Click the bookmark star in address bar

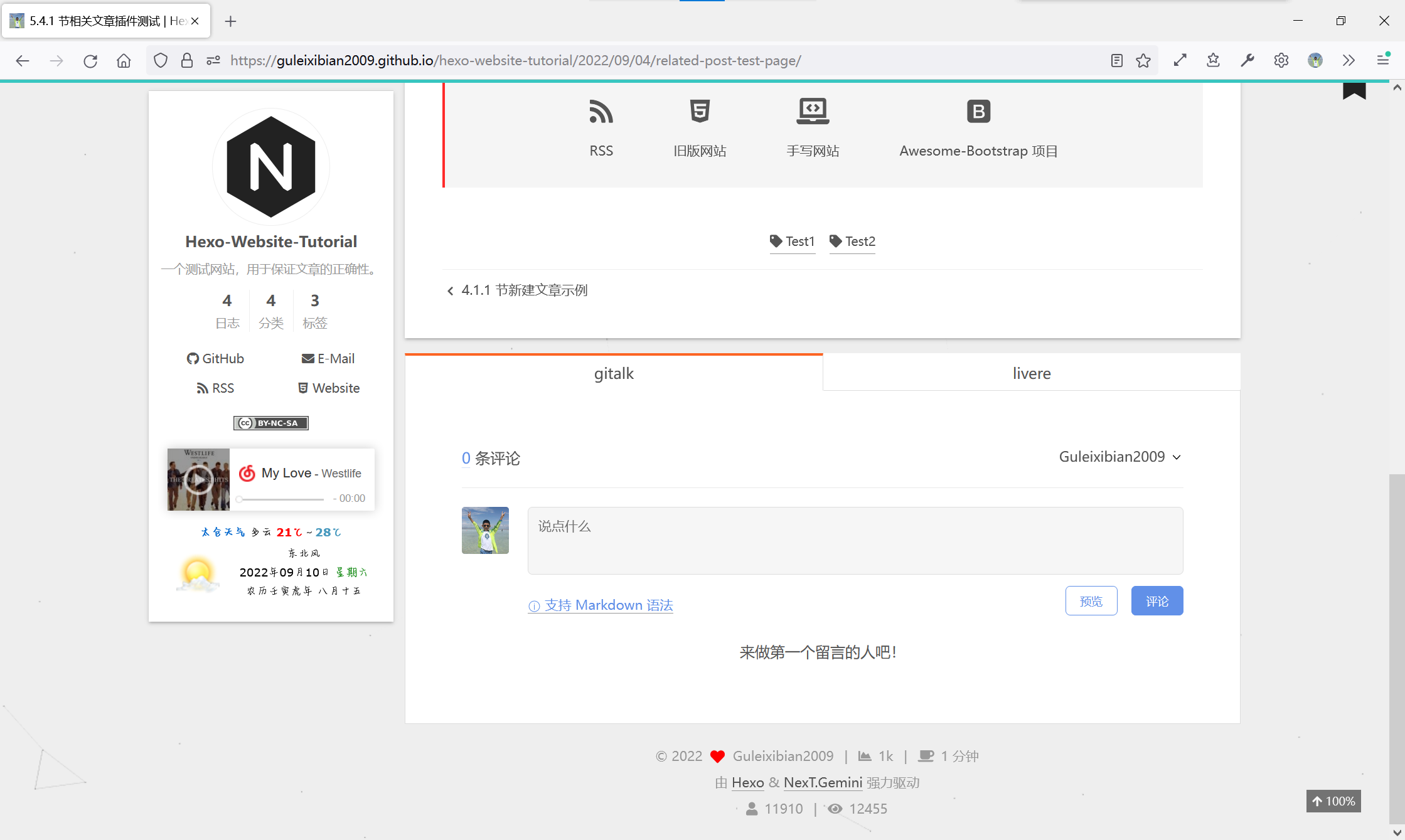(x=1143, y=61)
